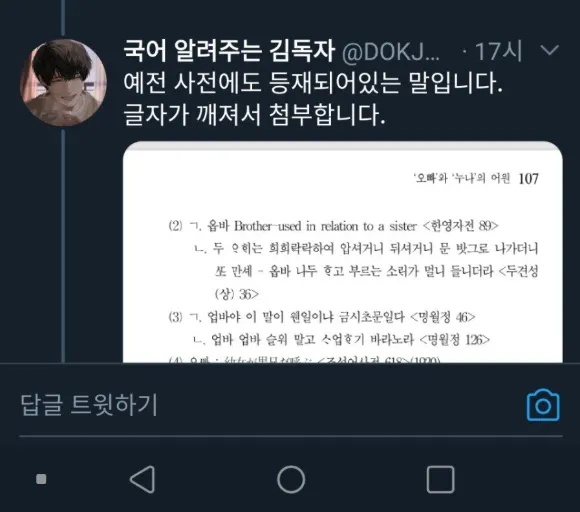Screen dimensions: 580x512
Task: Open 김독자's profile avatar picture
Action: coord(63,82)
